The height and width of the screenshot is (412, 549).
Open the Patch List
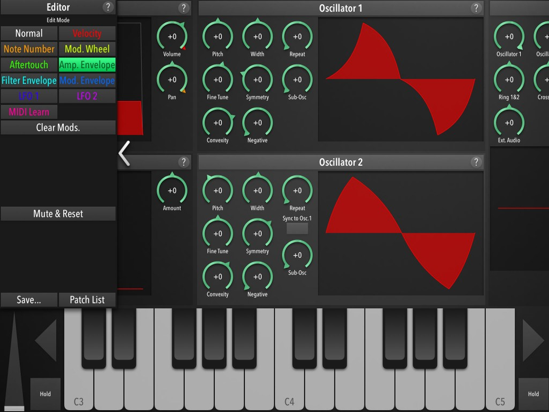coord(87,300)
